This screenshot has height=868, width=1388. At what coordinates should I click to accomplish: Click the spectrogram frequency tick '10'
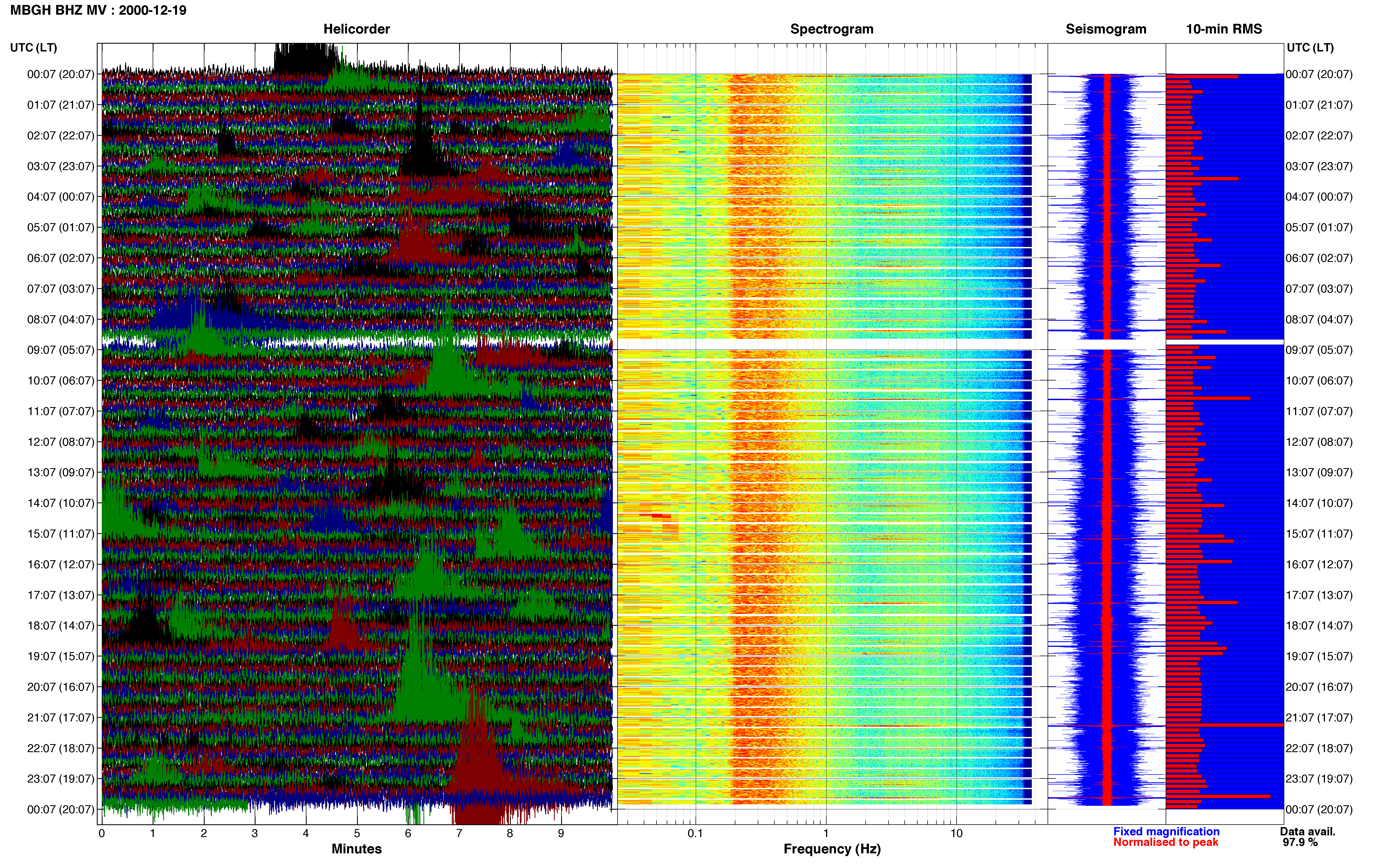pyautogui.click(x=956, y=833)
